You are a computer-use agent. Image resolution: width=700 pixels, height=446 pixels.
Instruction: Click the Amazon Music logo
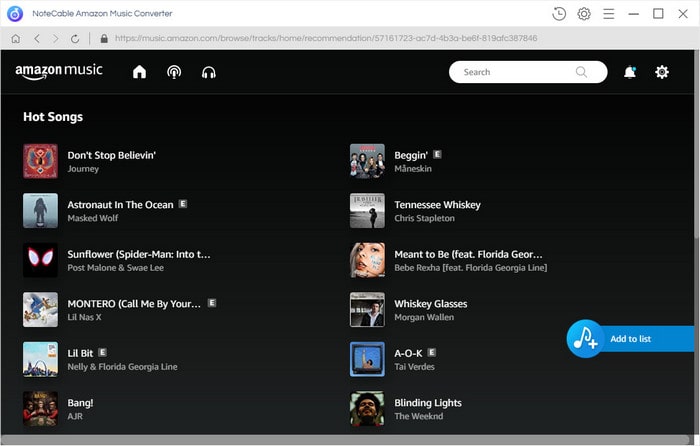click(x=59, y=71)
